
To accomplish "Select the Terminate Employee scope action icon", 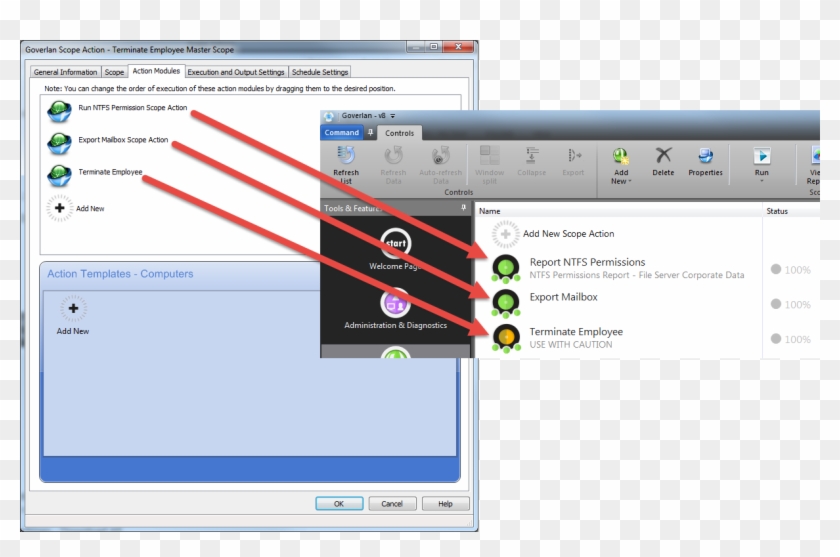I will click(506, 338).
